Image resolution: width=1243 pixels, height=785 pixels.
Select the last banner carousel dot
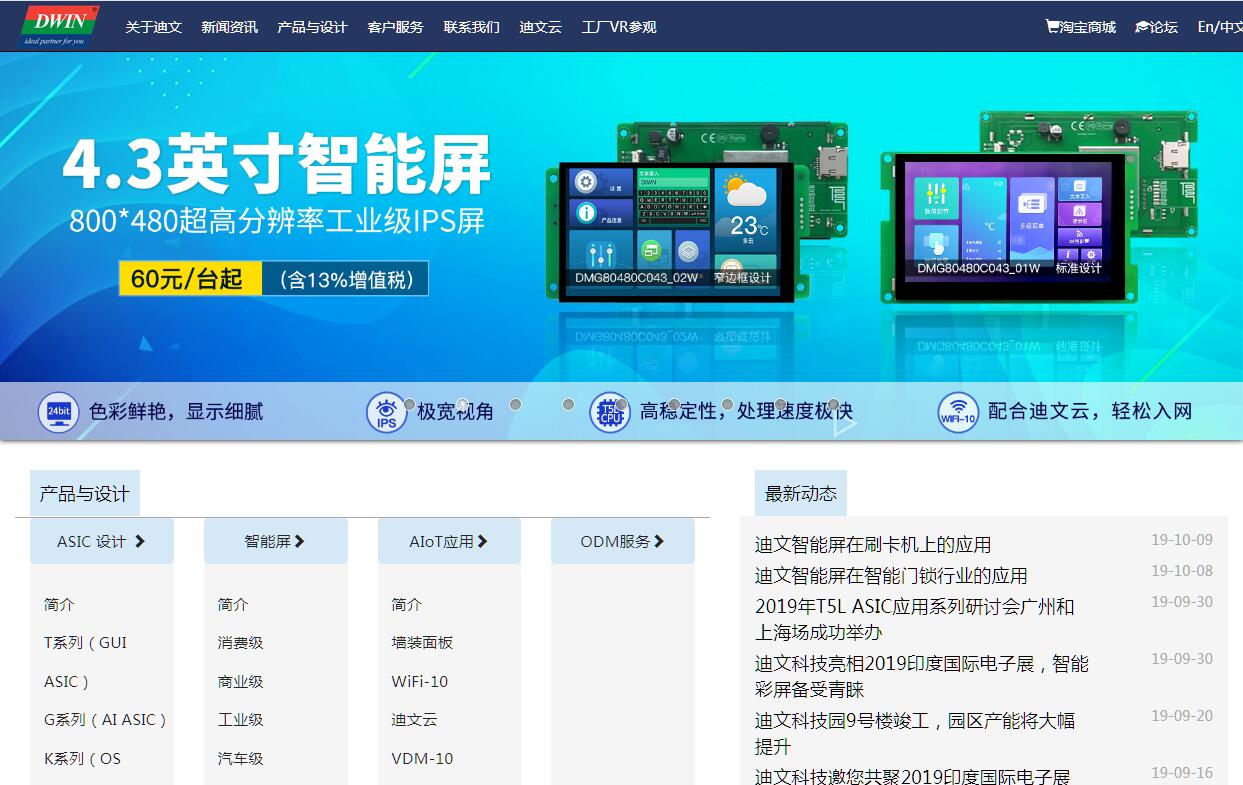833,405
